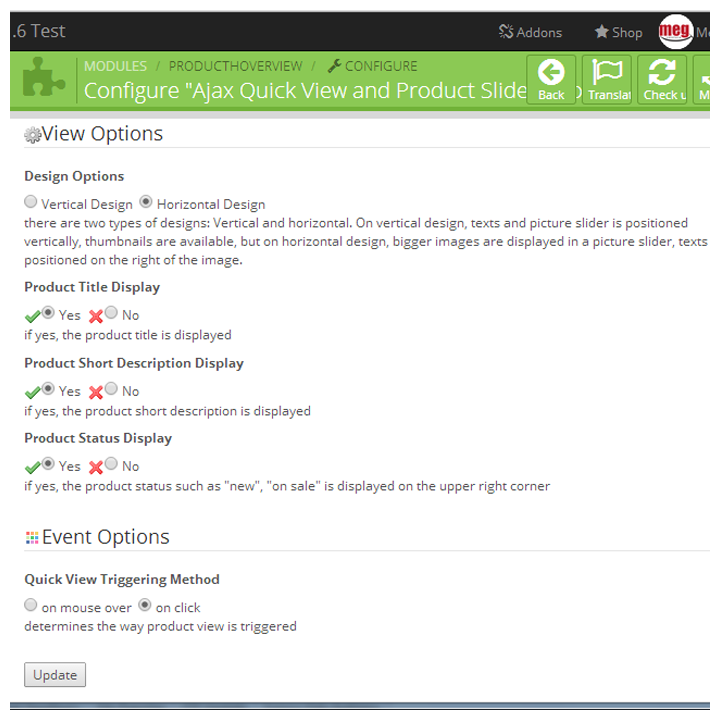Click the CONFIGURE breadcrumb item
This screenshot has width=720, height=720.
click(372, 66)
